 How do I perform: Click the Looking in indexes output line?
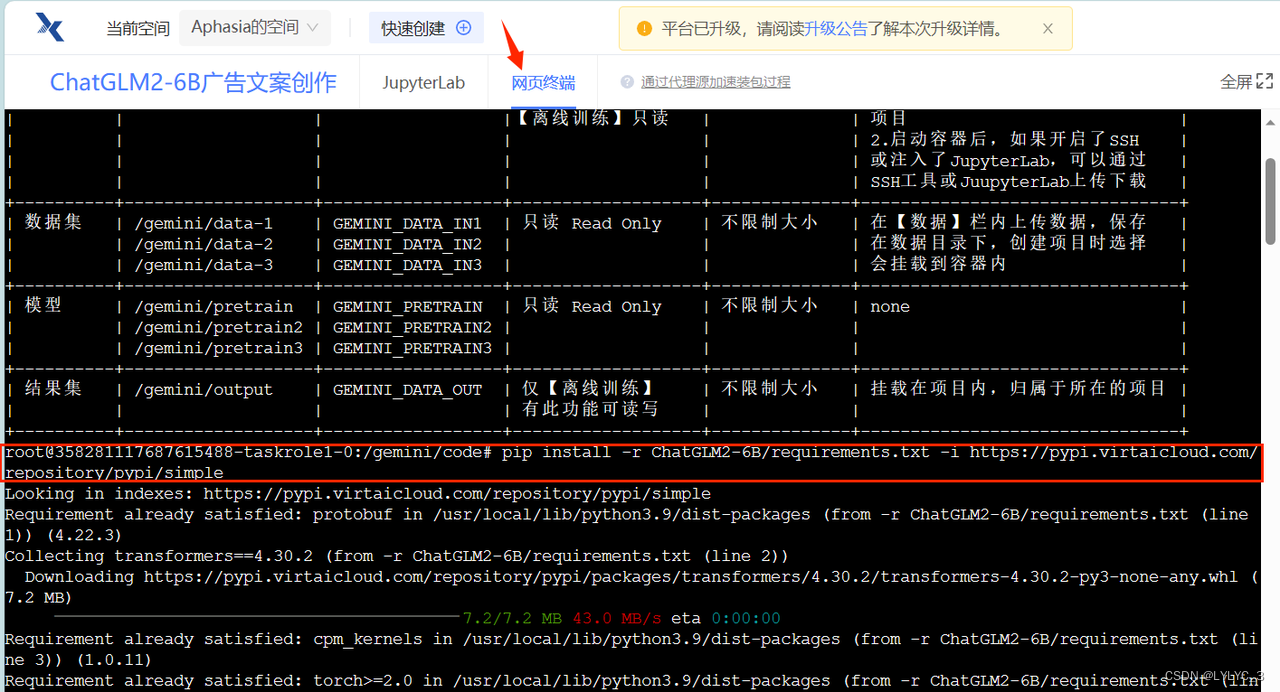point(358,494)
